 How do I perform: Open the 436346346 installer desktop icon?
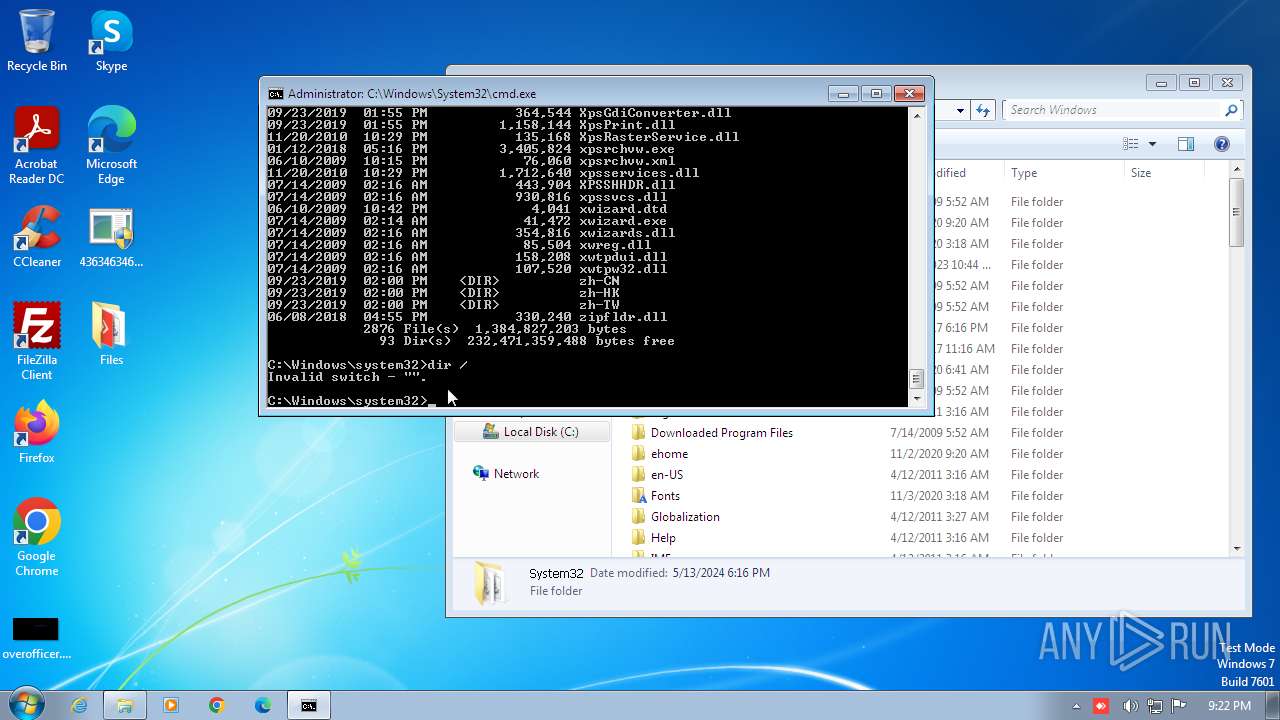point(111,237)
